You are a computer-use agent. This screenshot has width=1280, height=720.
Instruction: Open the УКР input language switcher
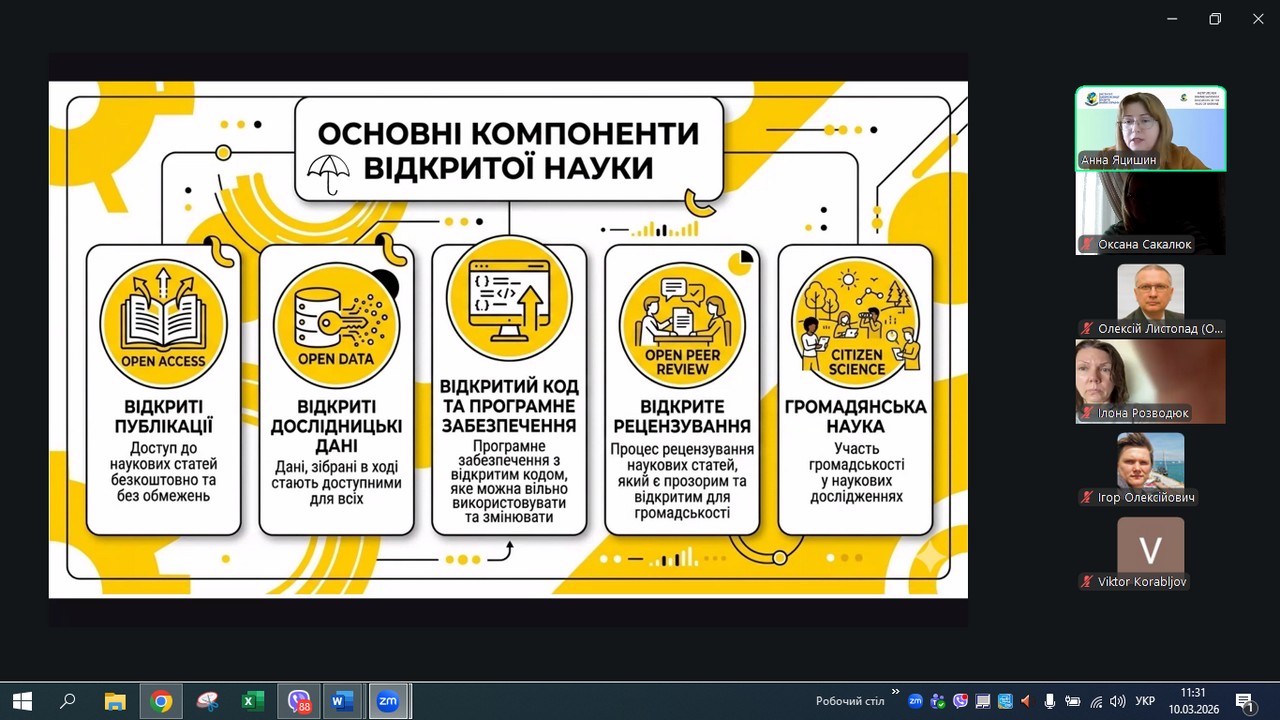[1146, 701]
